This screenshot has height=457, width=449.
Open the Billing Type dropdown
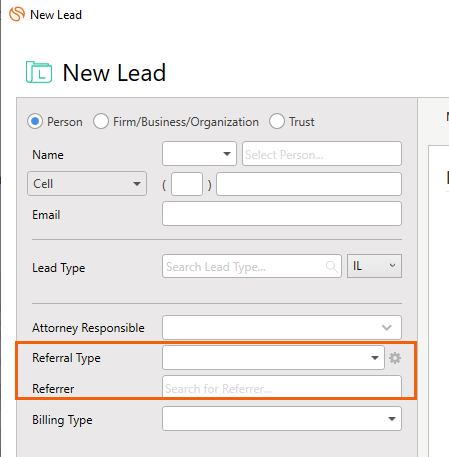pyautogui.click(x=282, y=419)
